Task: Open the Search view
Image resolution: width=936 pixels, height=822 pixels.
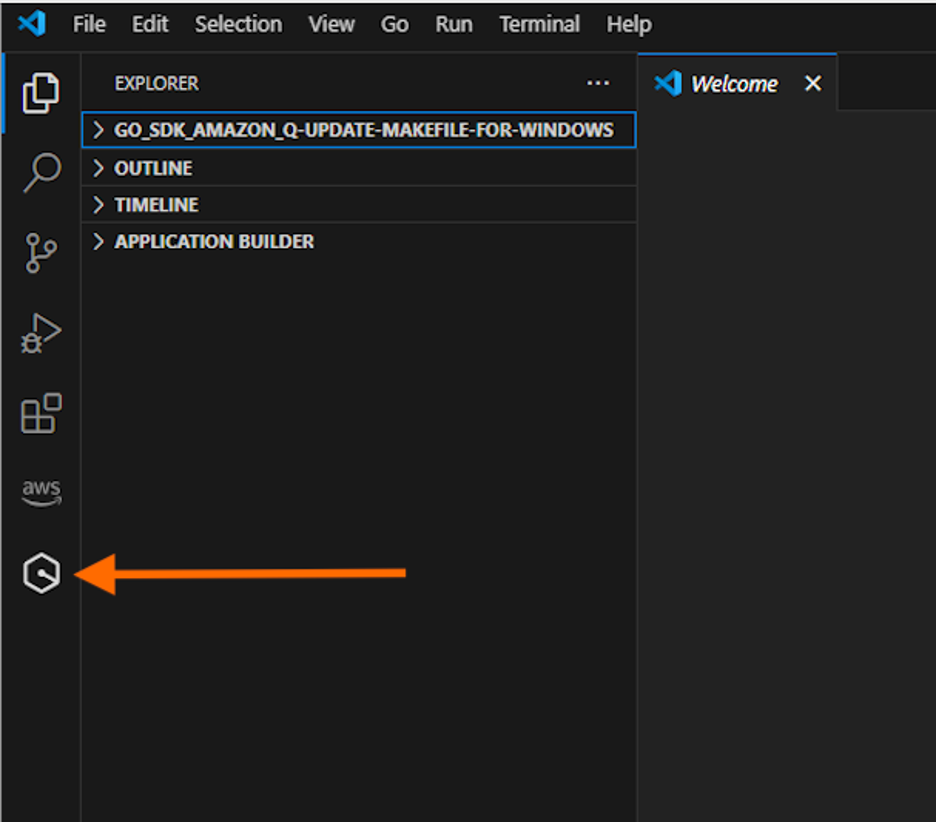Action: click(40, 172)
